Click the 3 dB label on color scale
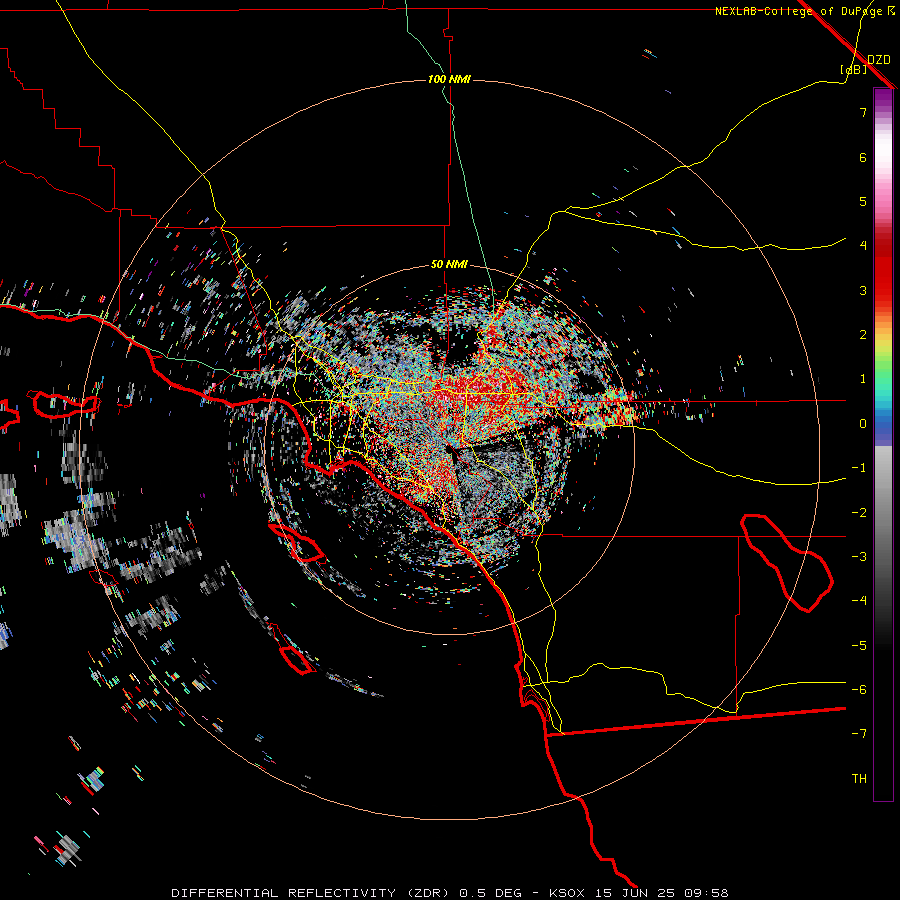 click(x=863, y=290)
